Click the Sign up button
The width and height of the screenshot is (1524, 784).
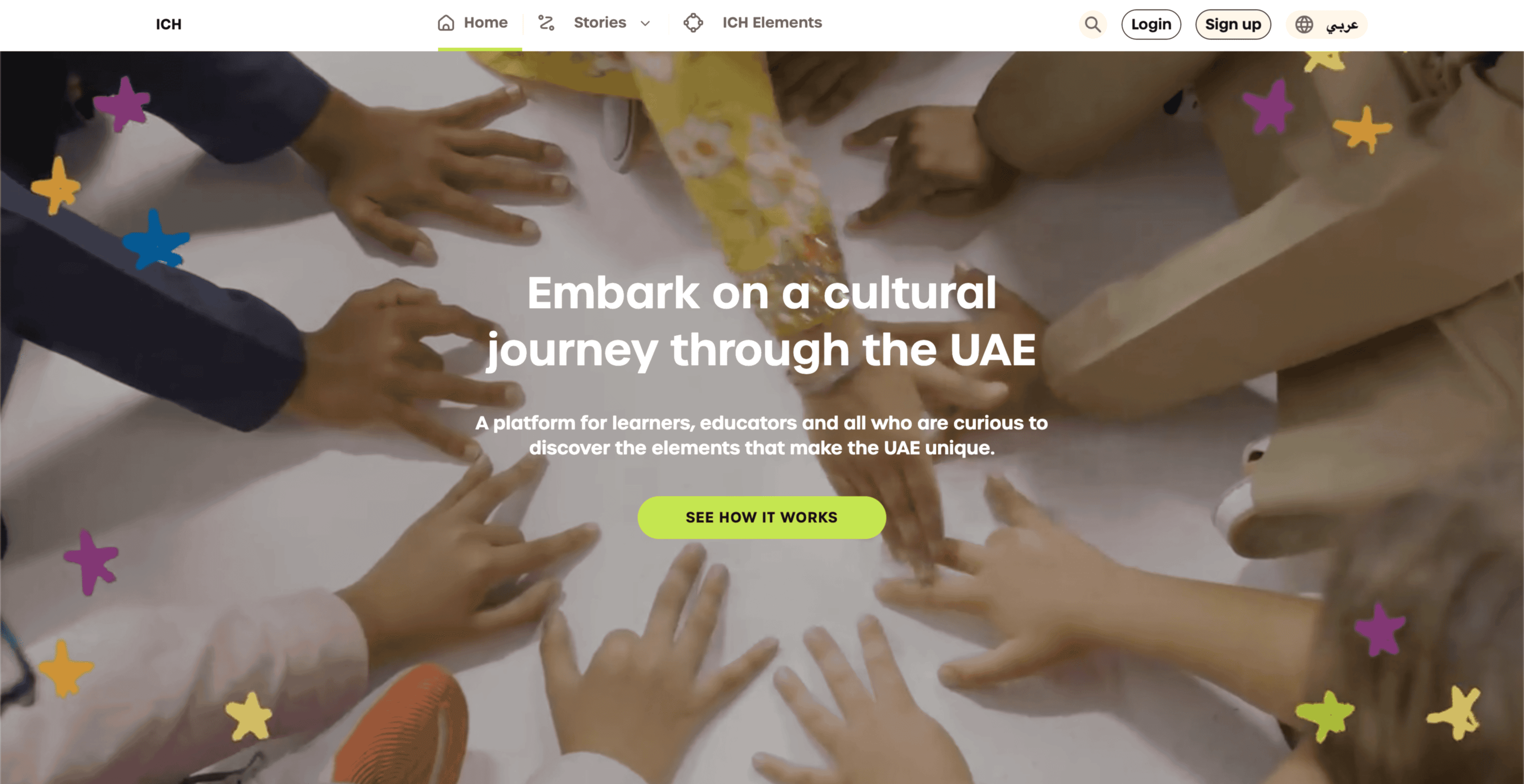pos(1233,24)
